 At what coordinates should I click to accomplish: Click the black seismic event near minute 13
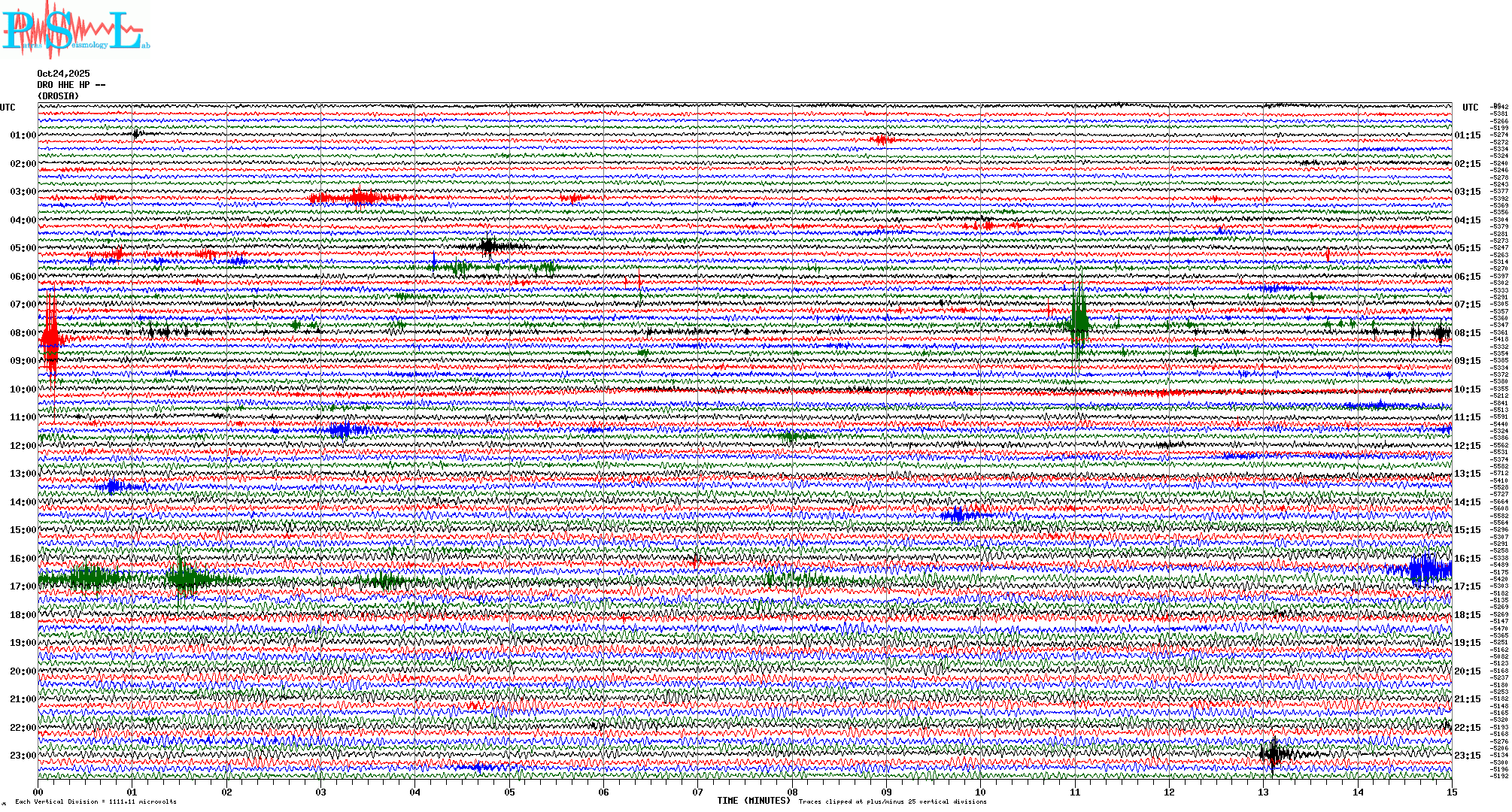pos(1274,753)
